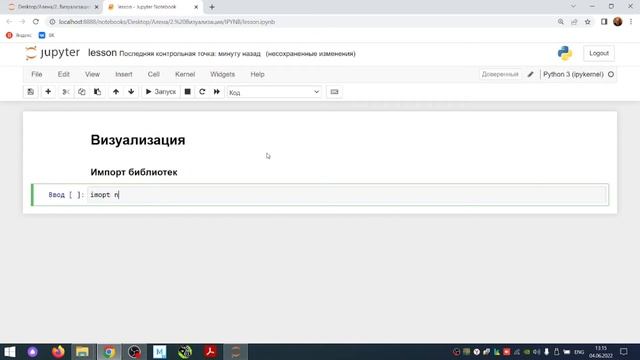The height and width of the screenshot is (360, 640).
Task: Open a new browser tab
Action: pos(212,7)
